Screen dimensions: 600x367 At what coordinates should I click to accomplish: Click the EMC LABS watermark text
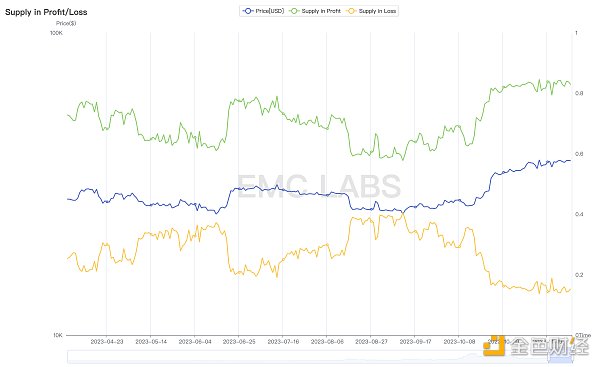(x=318, y=186)
